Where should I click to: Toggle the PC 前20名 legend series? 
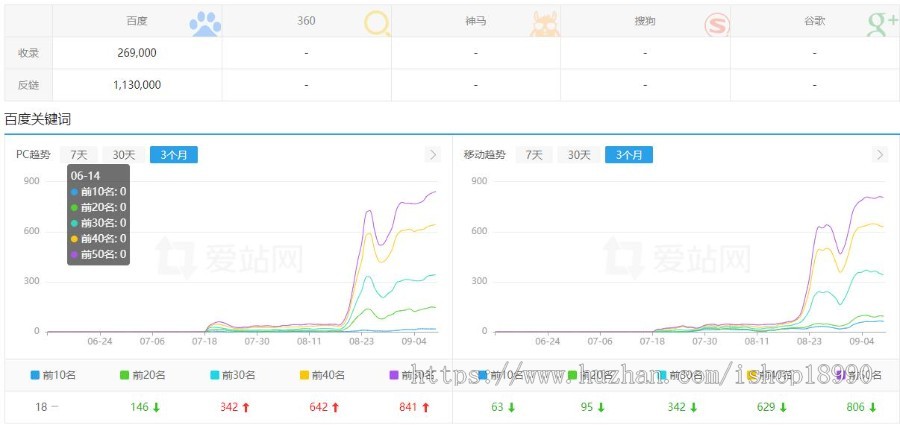(x=142, y=376)
